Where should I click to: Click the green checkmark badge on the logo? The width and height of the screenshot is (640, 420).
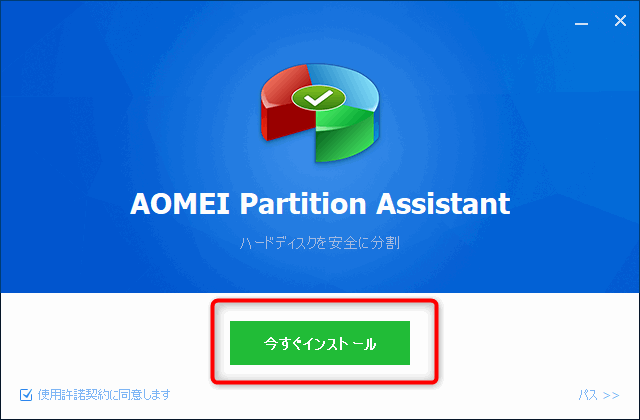point(318,98)
